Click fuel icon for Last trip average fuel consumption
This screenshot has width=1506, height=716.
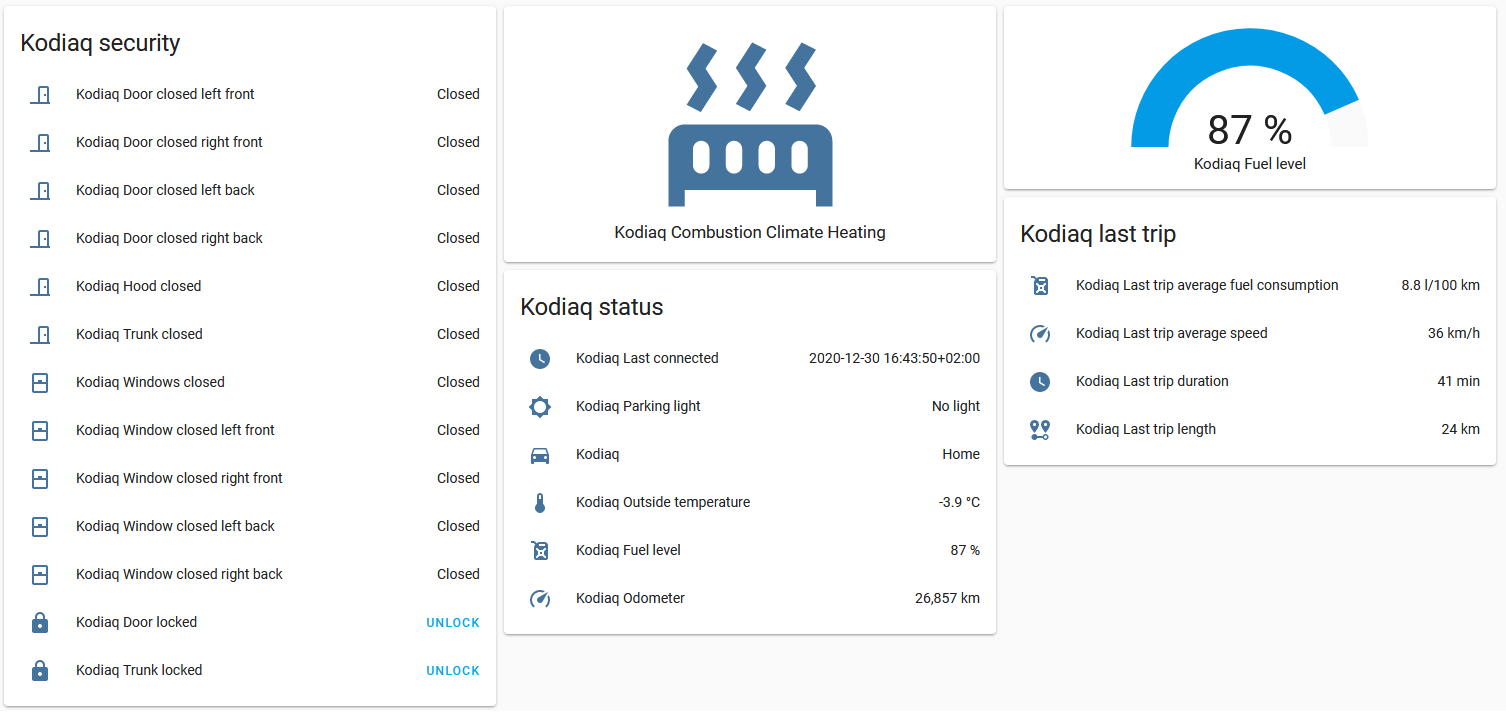click(1040, 285)
